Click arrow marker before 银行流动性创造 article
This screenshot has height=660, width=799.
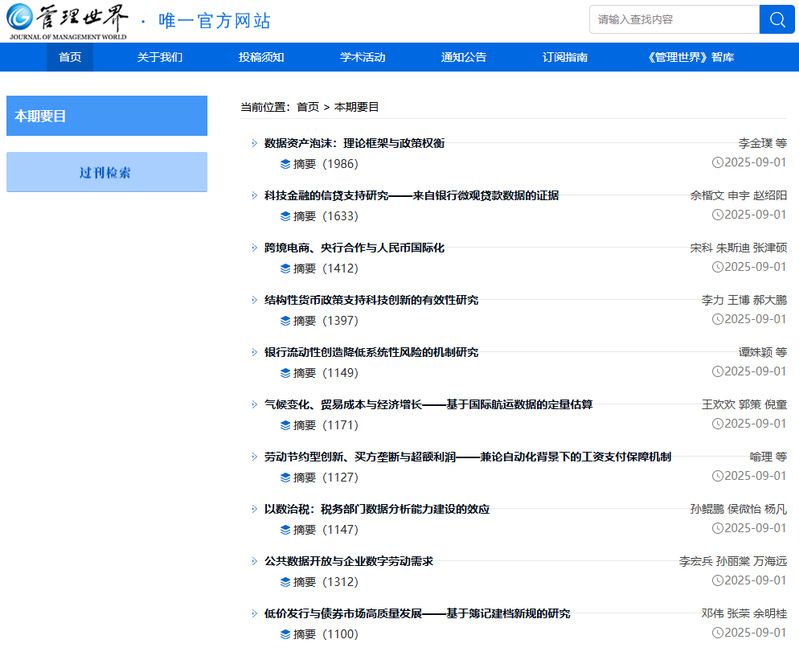pyautogui.click(x=254, y=352)
